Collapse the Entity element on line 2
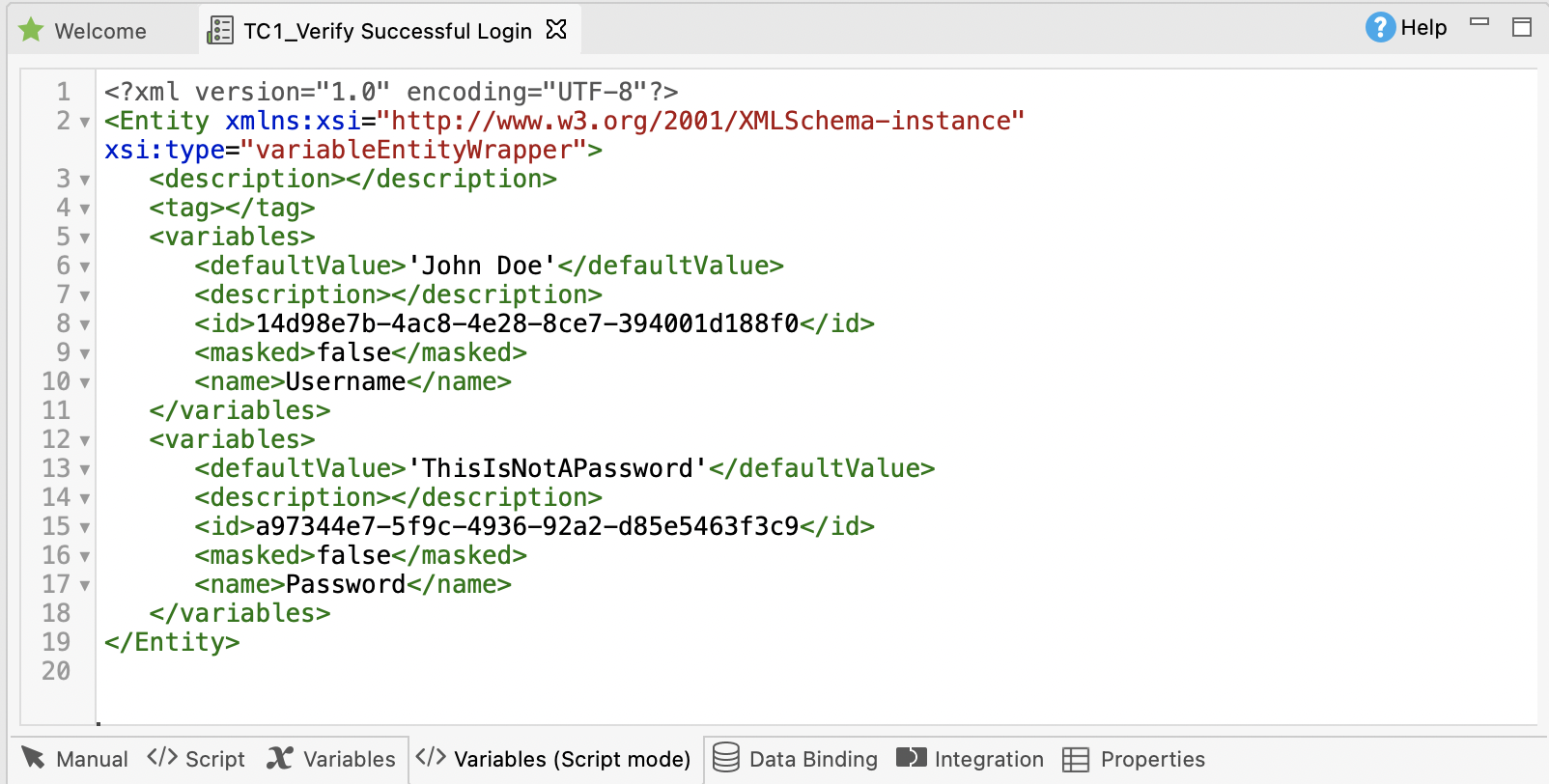Viewport: 1549px width, 784px height. coord(85,123)
